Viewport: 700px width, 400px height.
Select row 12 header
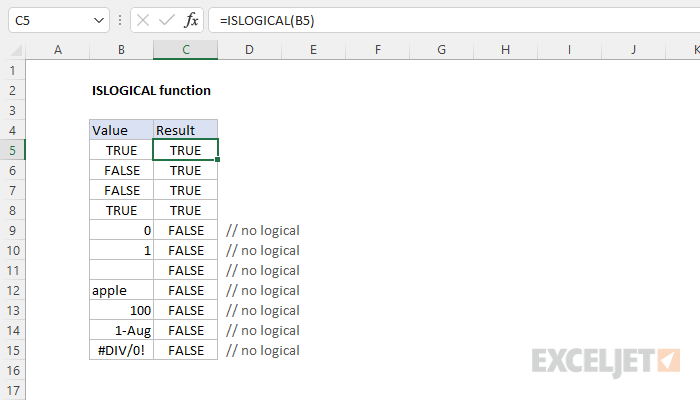(x=12, y=291)
